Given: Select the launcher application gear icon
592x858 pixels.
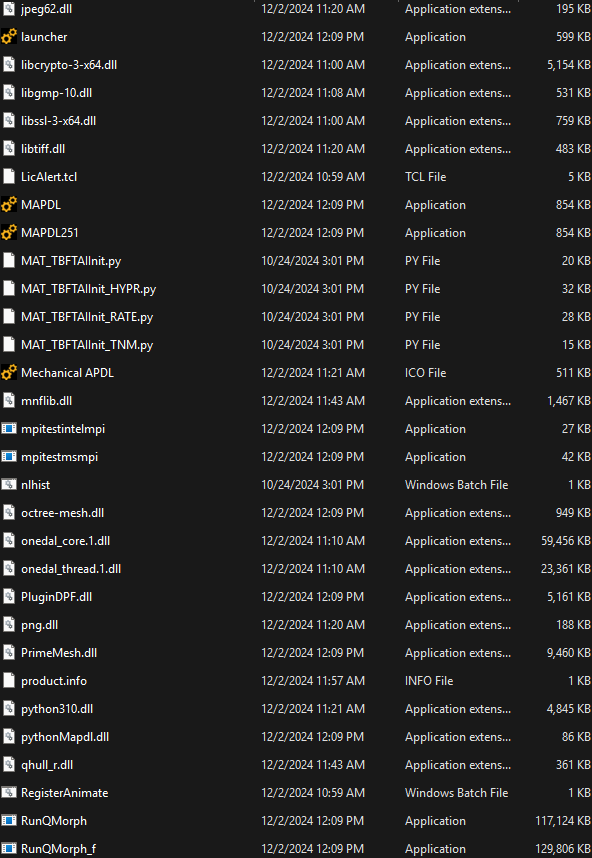Looking at the screenshot, I should point(9,37).
